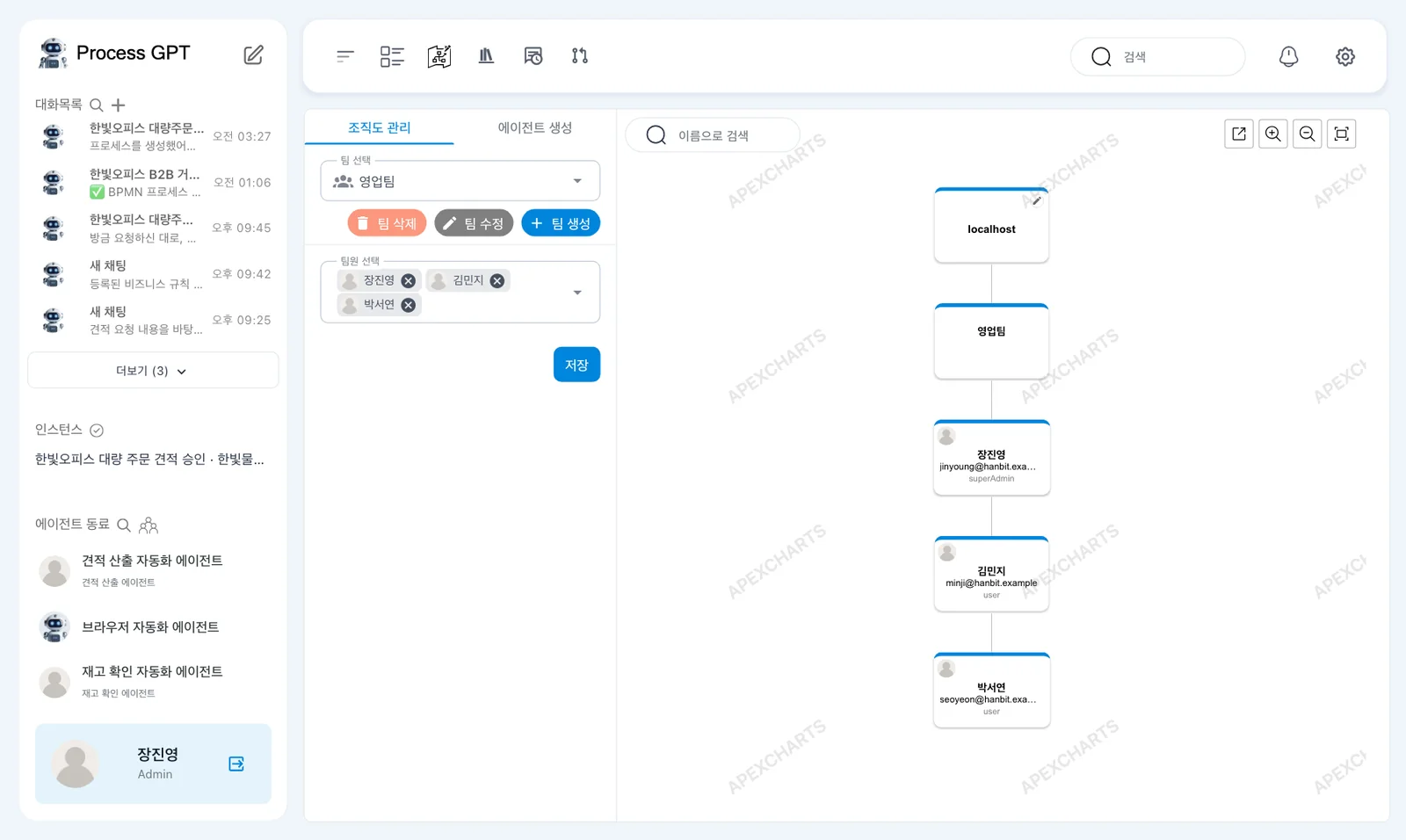Viewport: 1406px width, 840px height.
Task: Open the 장진영 Admin profile card
Action: click(x=153, y=764)
